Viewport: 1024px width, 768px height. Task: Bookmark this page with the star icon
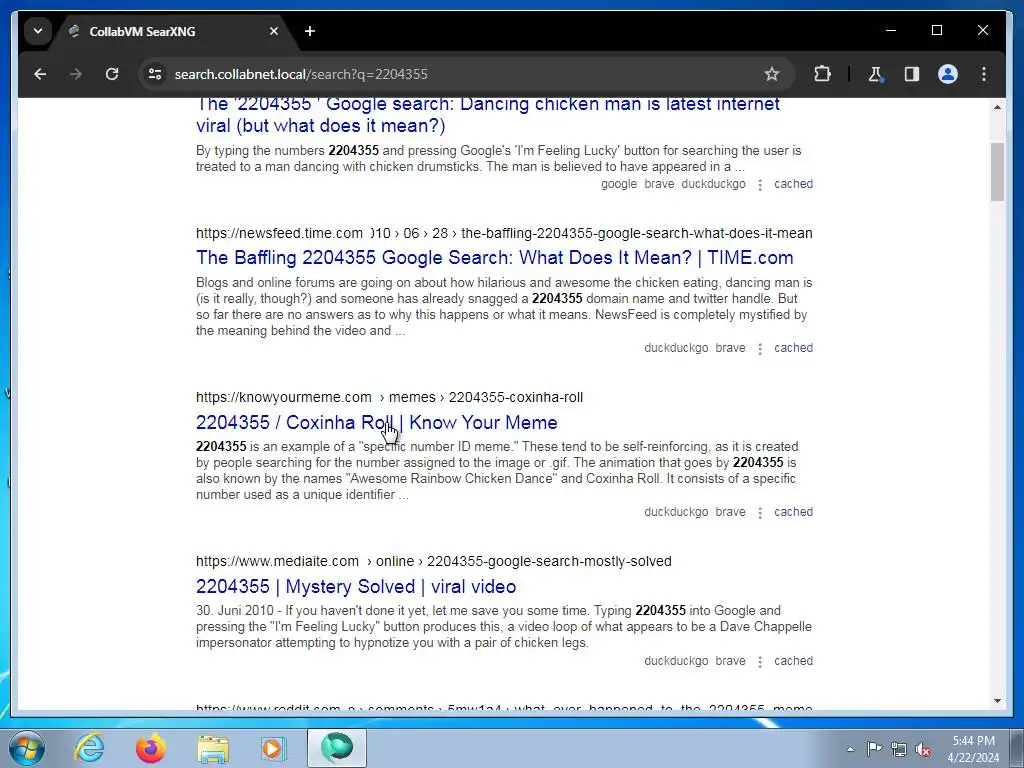[x=772, y=74]
